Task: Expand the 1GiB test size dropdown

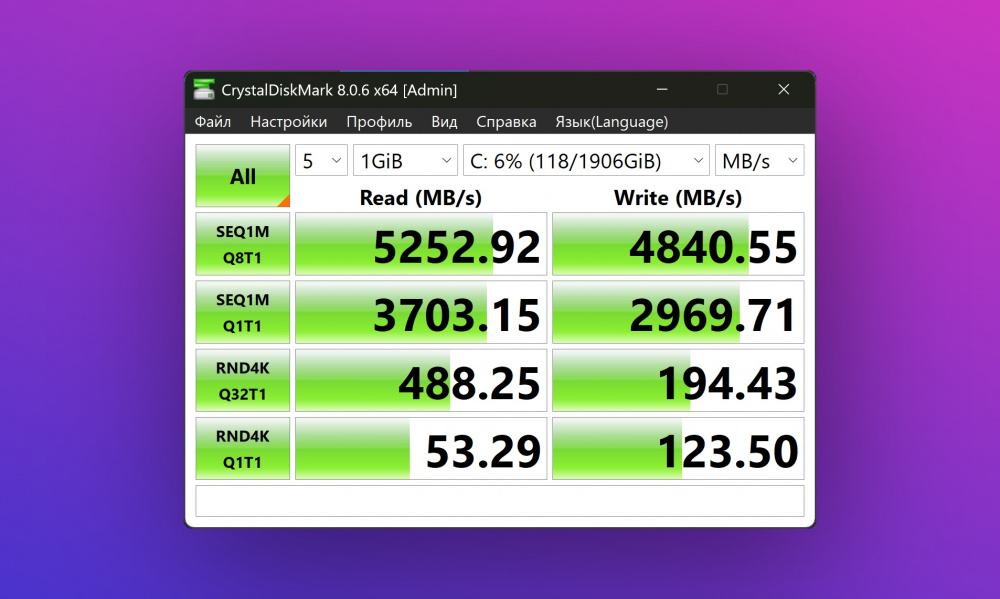Action: [406, 160]
